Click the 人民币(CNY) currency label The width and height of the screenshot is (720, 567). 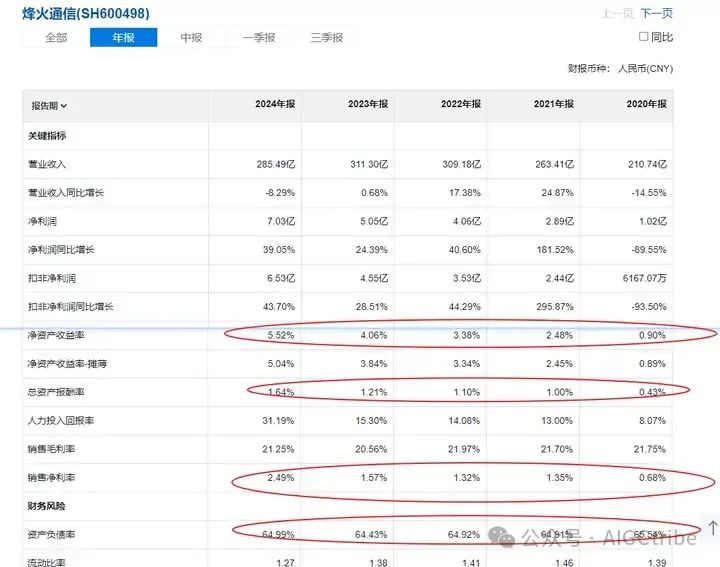645,68
